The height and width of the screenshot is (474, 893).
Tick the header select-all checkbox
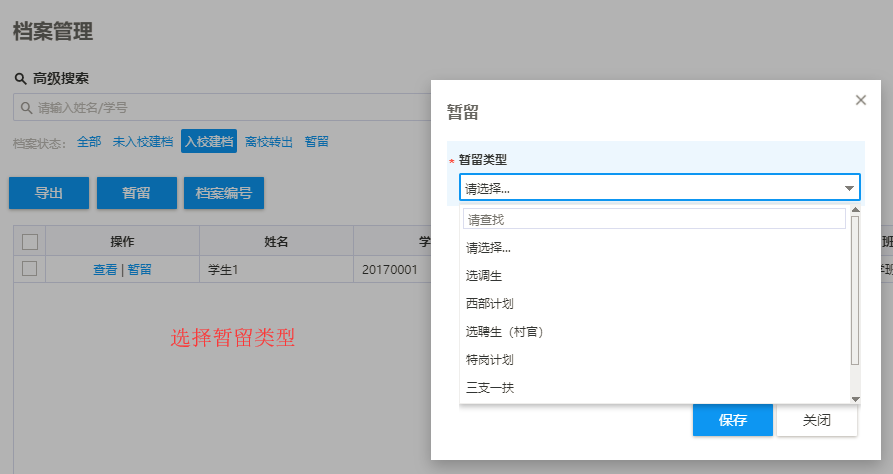tap(30, 242)
